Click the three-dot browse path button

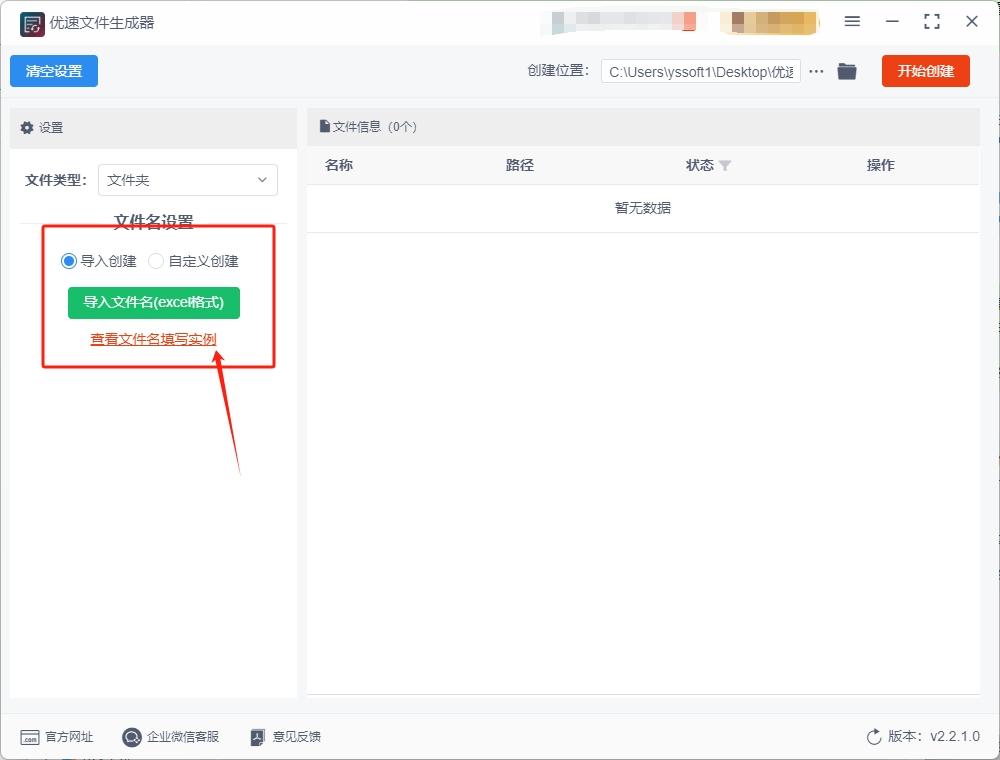816,71
